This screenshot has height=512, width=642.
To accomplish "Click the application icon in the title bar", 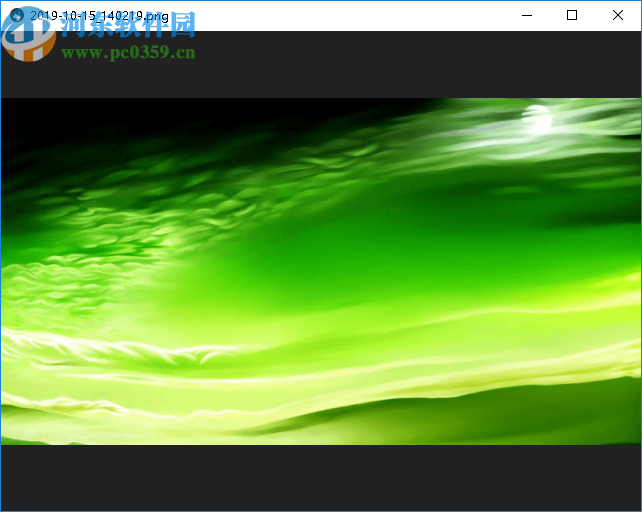I will click(17, 16).
